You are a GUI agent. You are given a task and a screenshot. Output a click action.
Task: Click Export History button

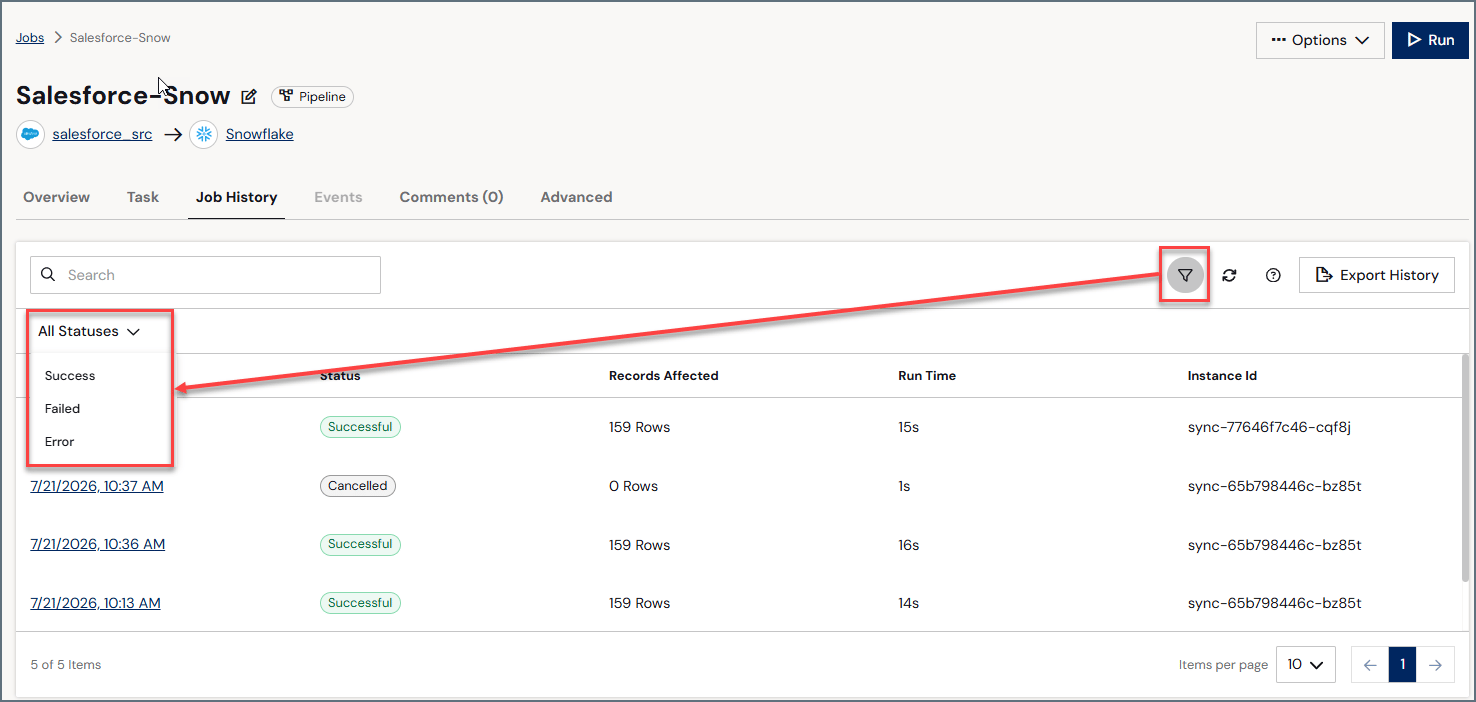pos(1377,275)
